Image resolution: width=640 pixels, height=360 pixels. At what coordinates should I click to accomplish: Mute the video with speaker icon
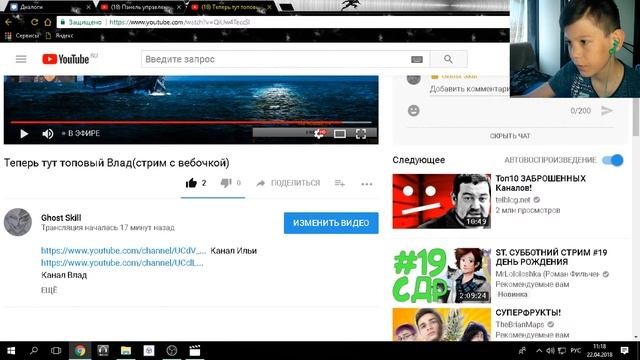(x=47, y=133)
